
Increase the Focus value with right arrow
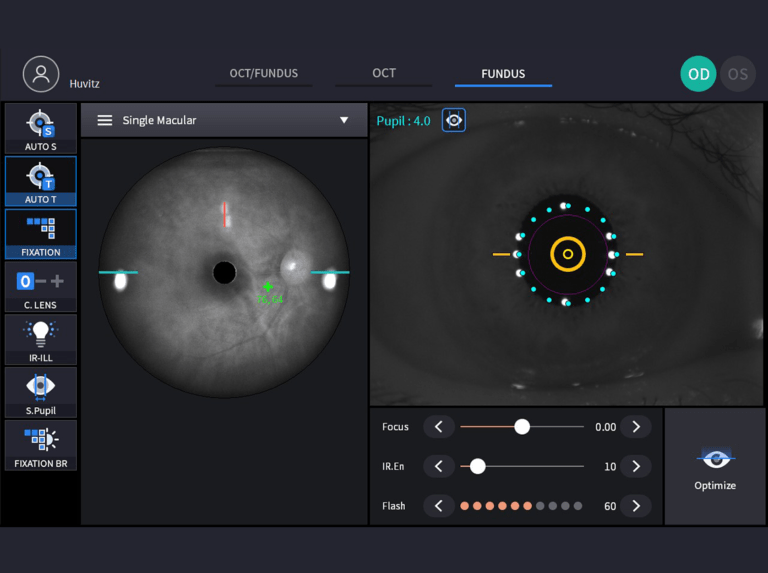636,427
